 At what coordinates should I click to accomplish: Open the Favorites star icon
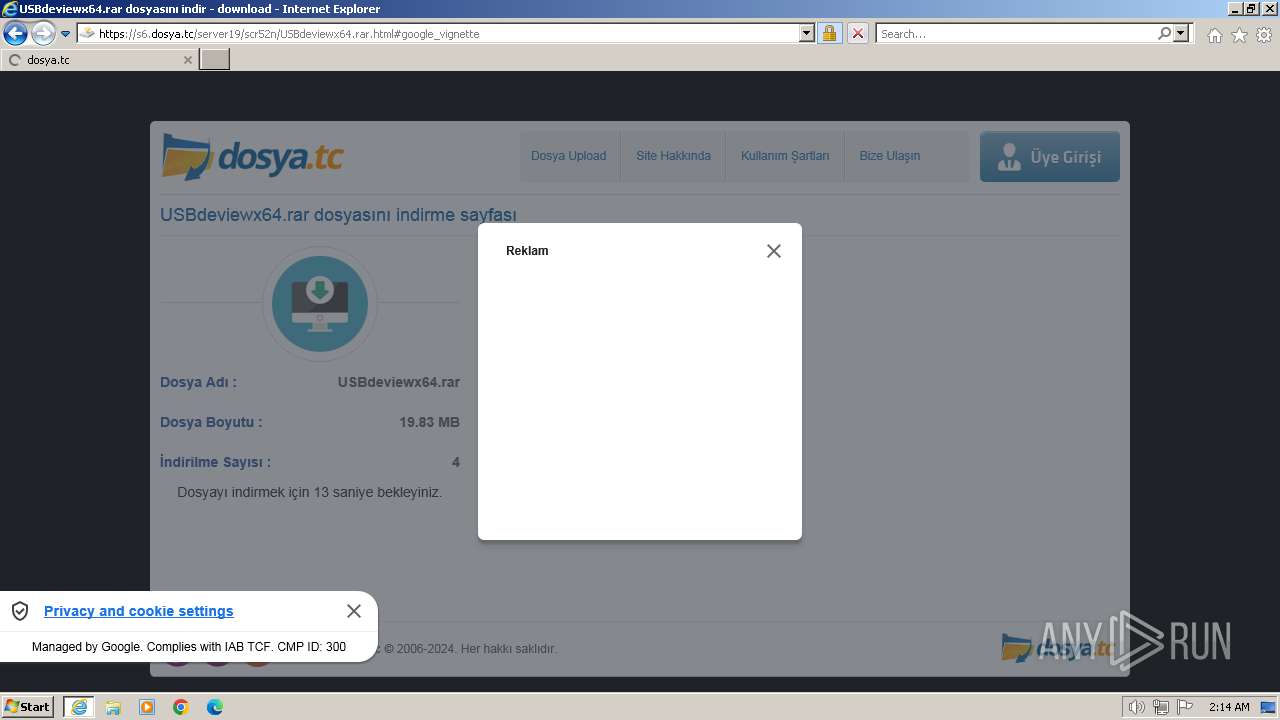coord(1239,35)
